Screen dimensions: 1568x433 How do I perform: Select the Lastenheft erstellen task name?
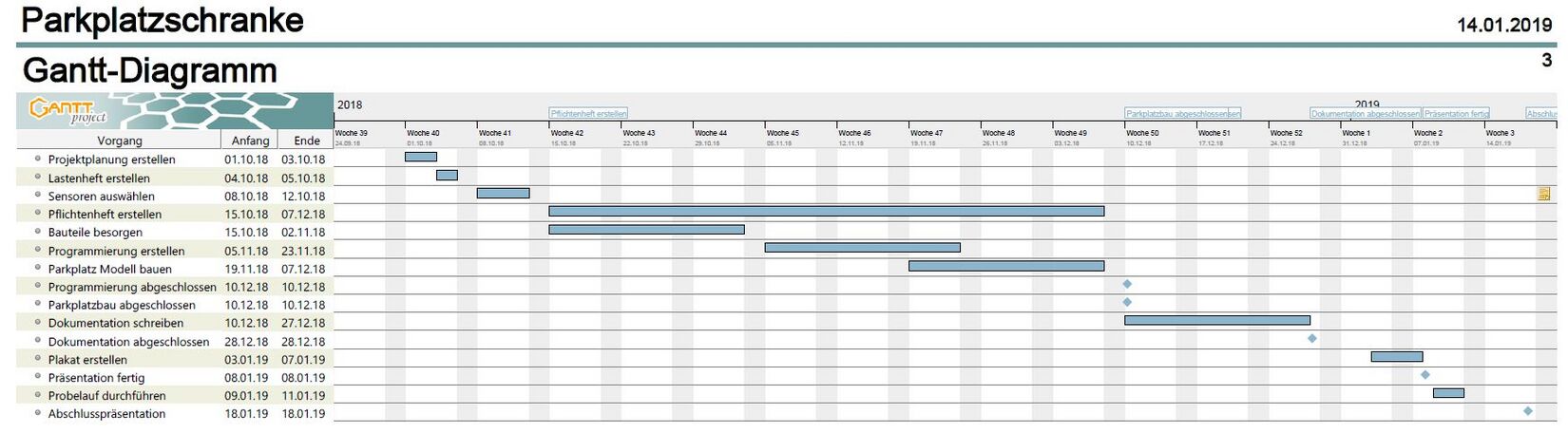99,178
